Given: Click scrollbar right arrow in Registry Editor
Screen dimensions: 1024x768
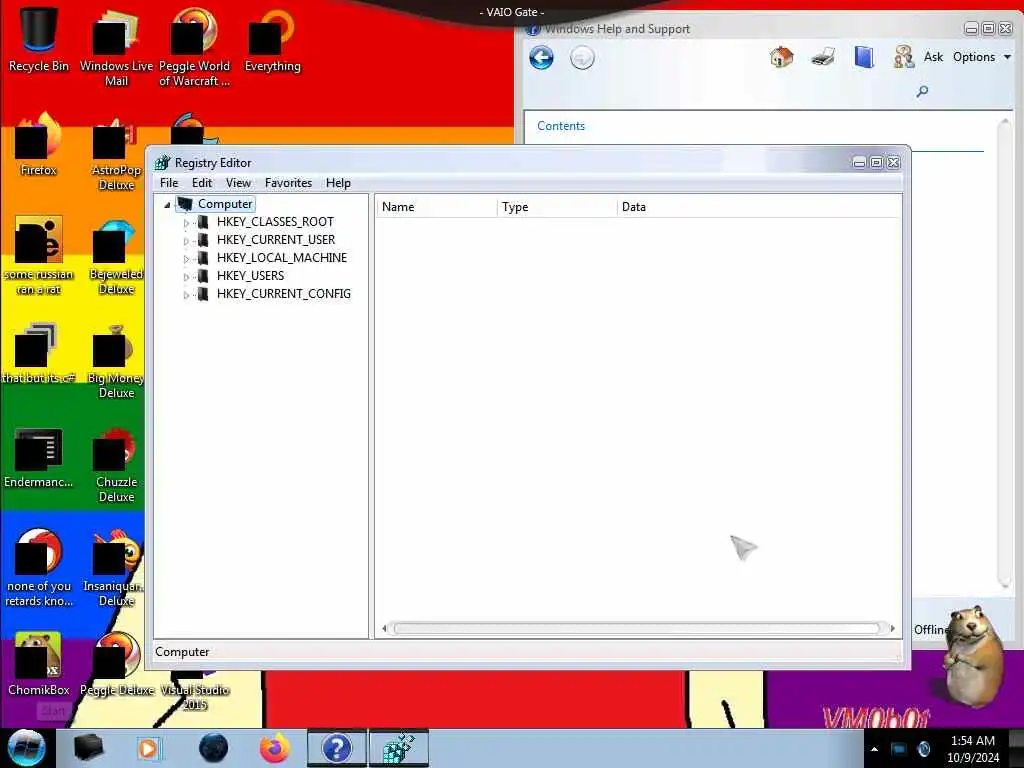Looking at the screenshot, I should click(893, 628).
